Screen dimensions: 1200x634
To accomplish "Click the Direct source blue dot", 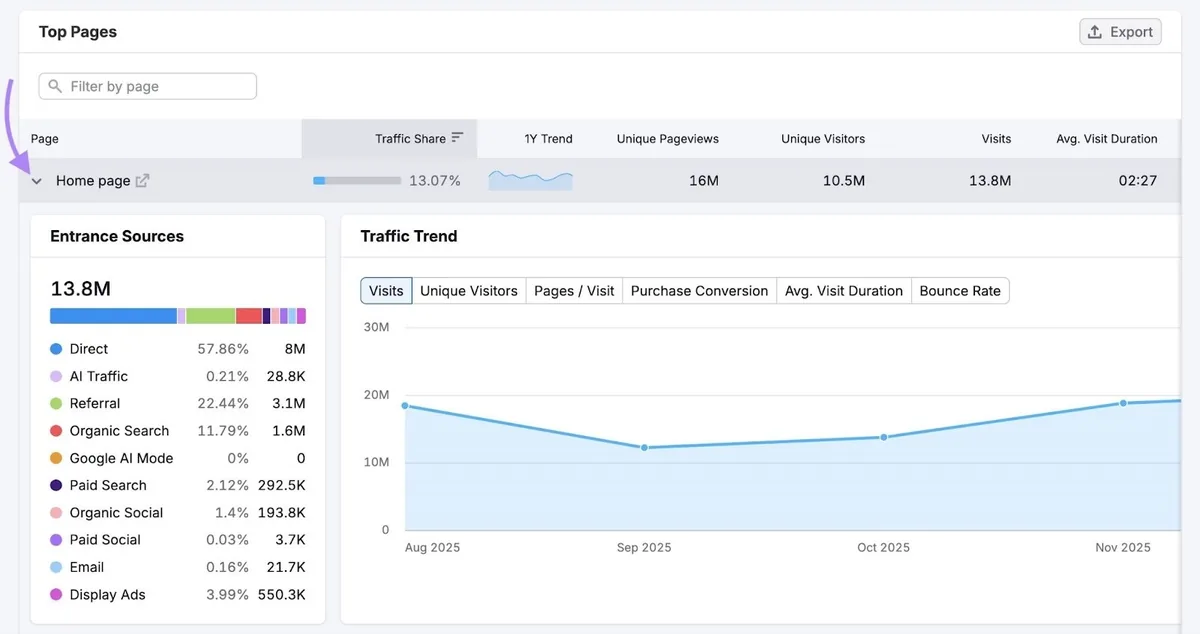I will (56, 349).
